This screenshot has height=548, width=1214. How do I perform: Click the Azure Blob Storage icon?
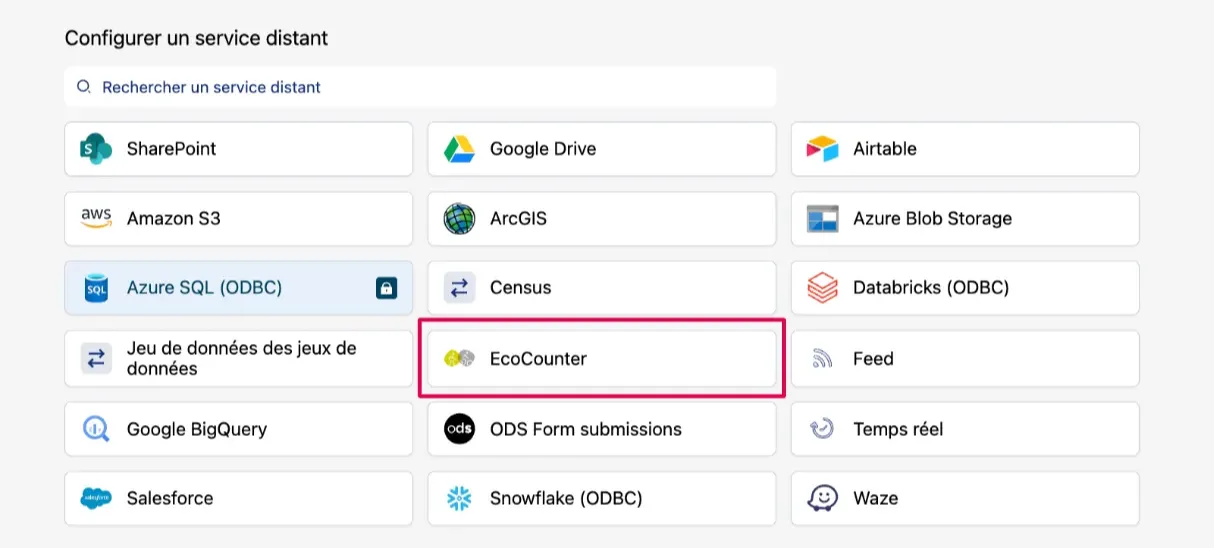click(822, 218)
